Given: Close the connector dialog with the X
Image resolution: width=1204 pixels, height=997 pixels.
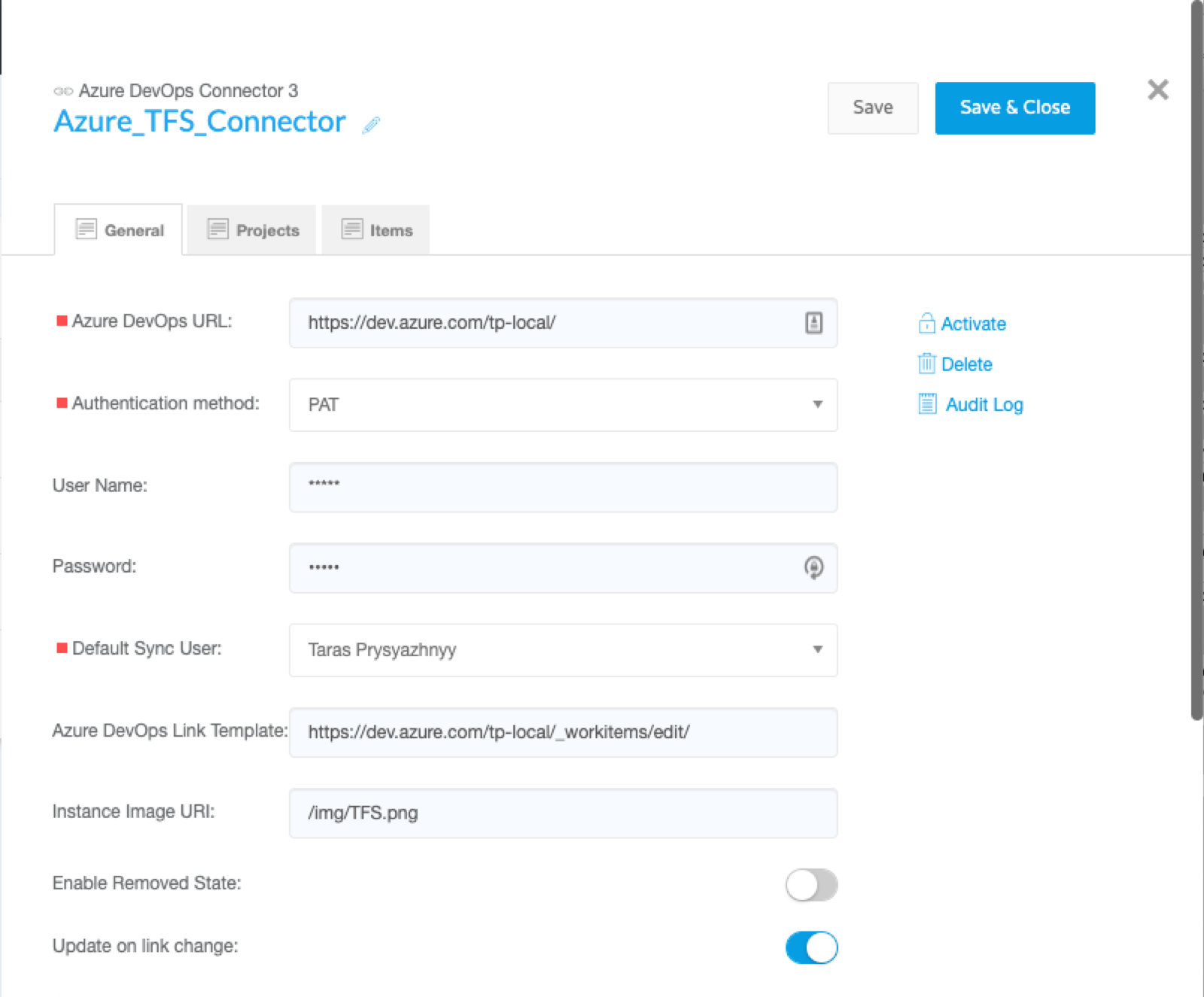Looking at the screenshot, I should pos(1158,90).
